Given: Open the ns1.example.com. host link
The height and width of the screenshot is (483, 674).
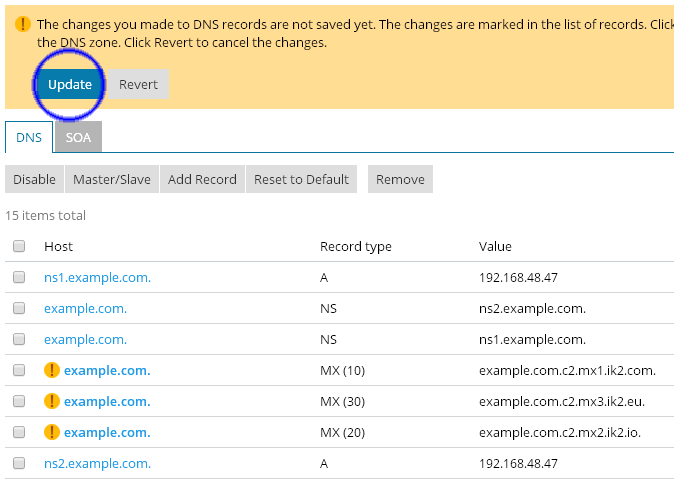Looking at the screenshot, I should click(97, 277).
